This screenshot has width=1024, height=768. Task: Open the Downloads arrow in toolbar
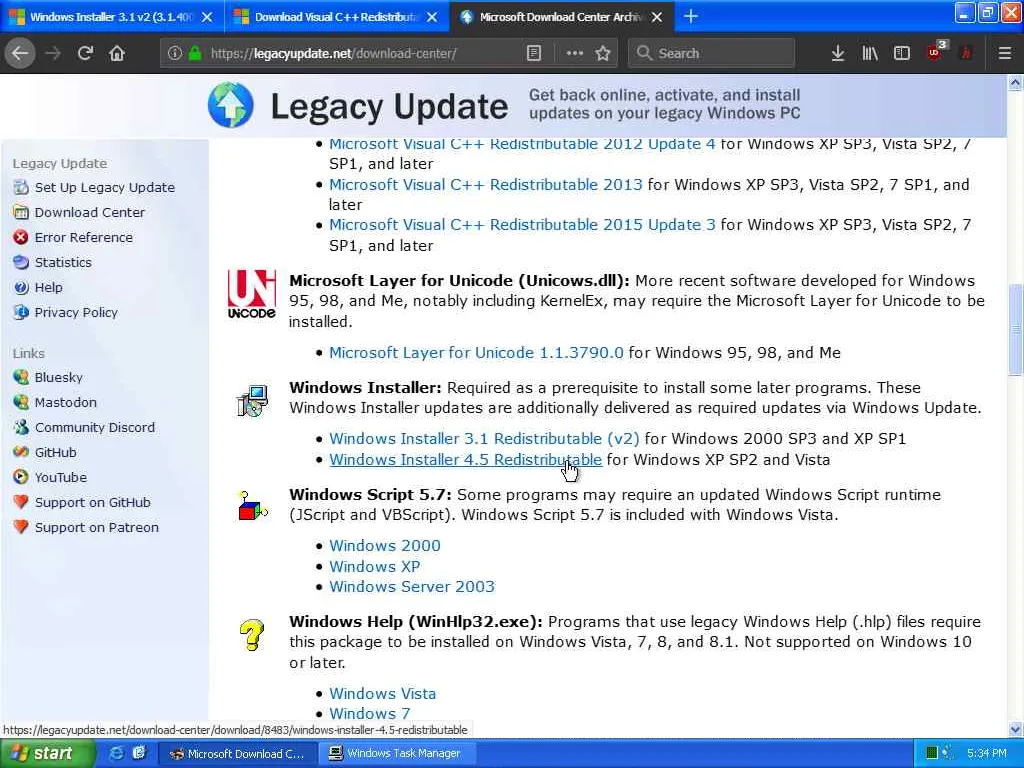click(837, 53)
